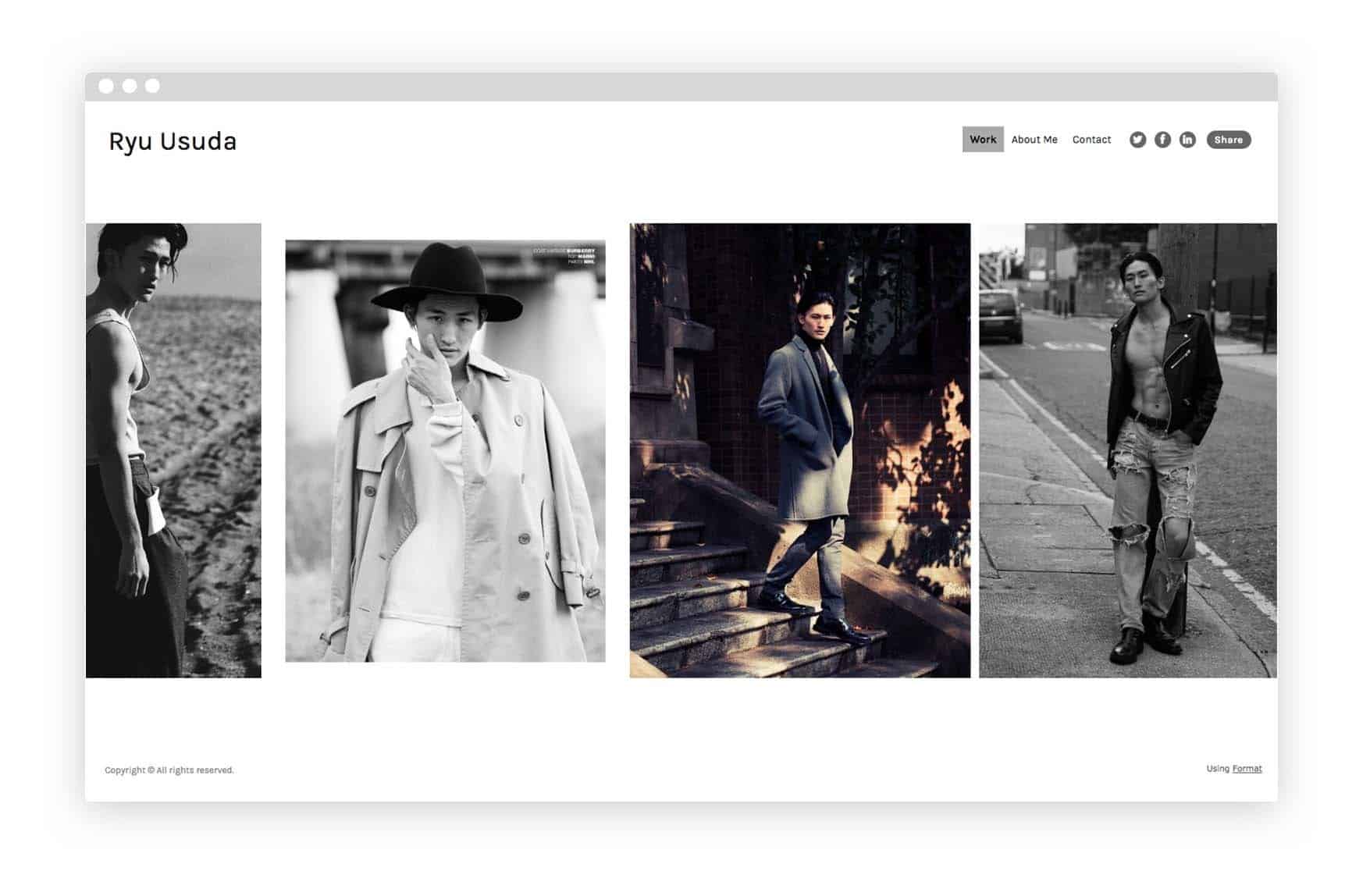Image resolution: width=1370 pixels, height=896 pixels.
Task: Open photo of man descending stairs
Action: tap(800, 450)
